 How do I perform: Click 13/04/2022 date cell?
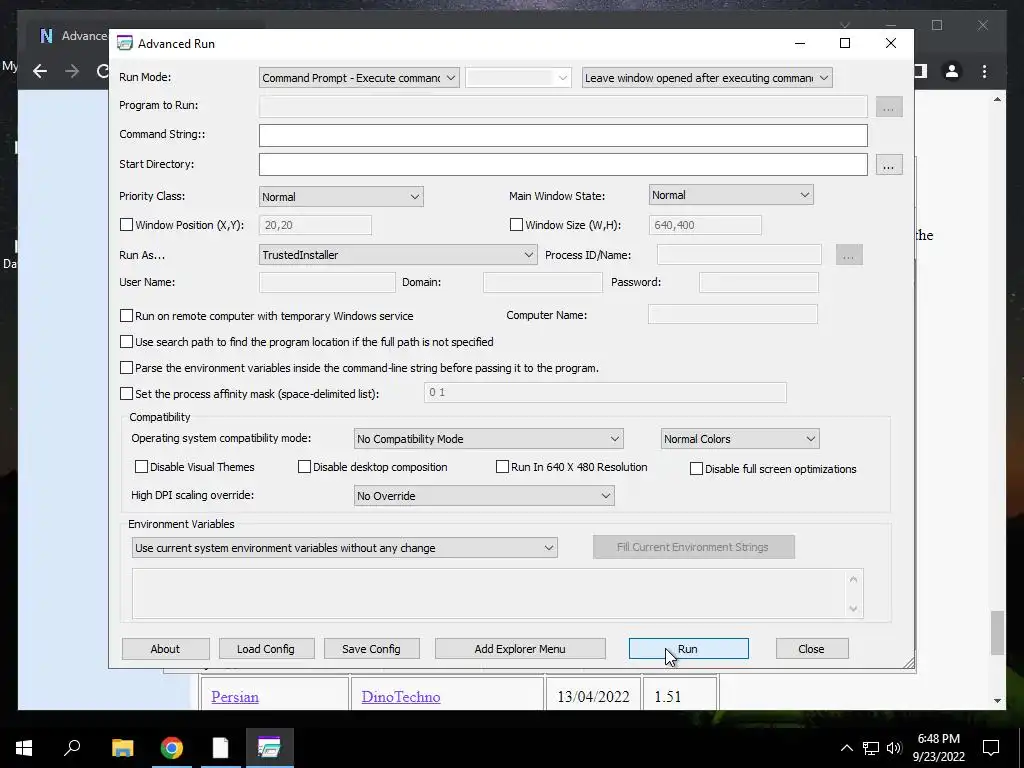(x=593, y=697)
